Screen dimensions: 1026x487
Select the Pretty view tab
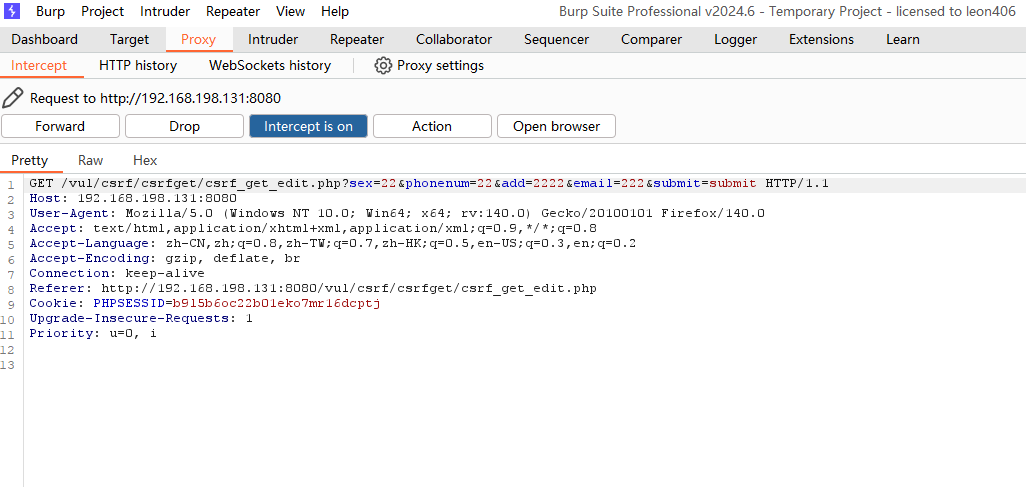tap(29, 160)
